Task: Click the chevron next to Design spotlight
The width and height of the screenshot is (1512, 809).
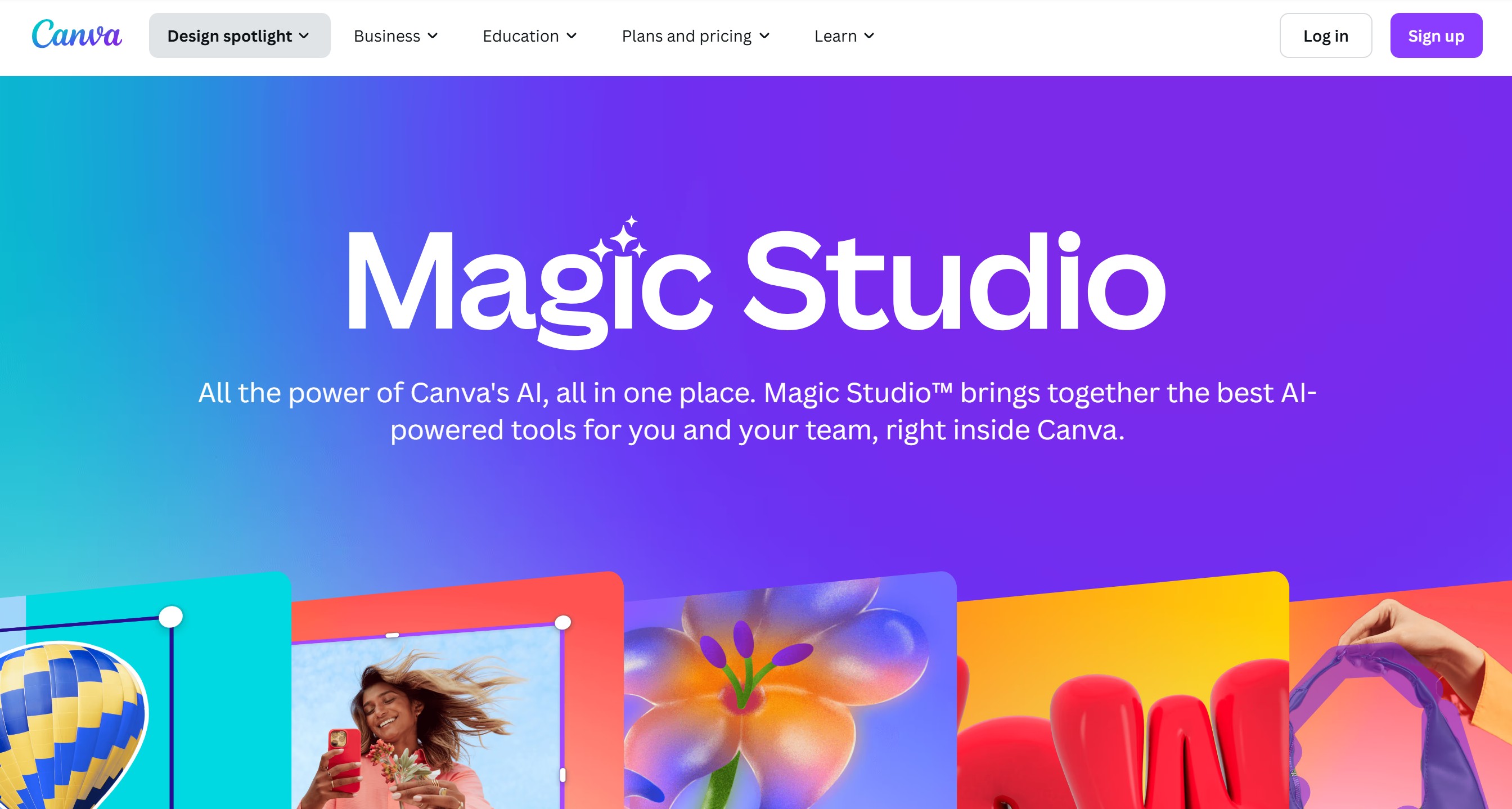Action: (x=304, y=36)
